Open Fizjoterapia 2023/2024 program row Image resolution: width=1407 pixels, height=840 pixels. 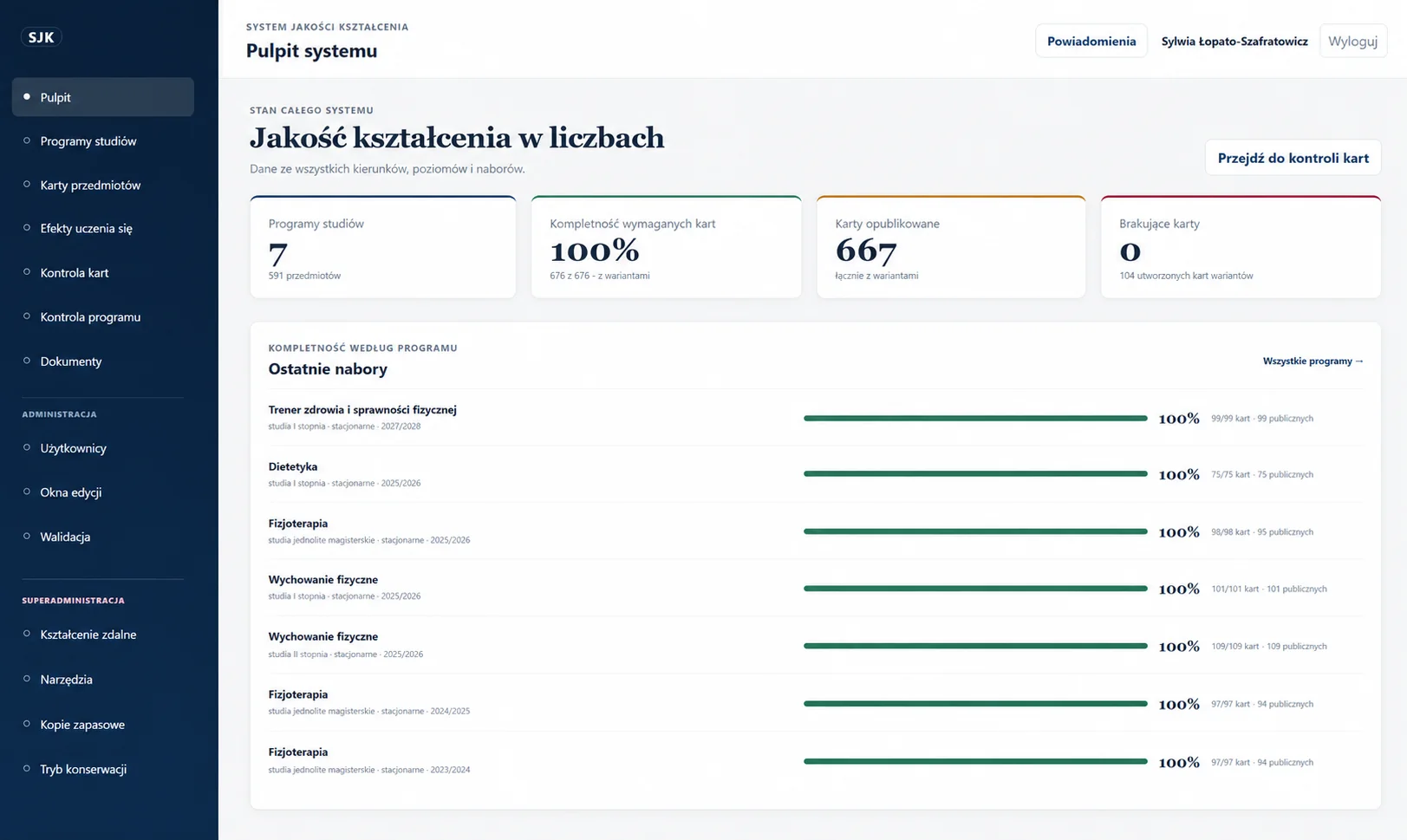[x=816, y=761]
